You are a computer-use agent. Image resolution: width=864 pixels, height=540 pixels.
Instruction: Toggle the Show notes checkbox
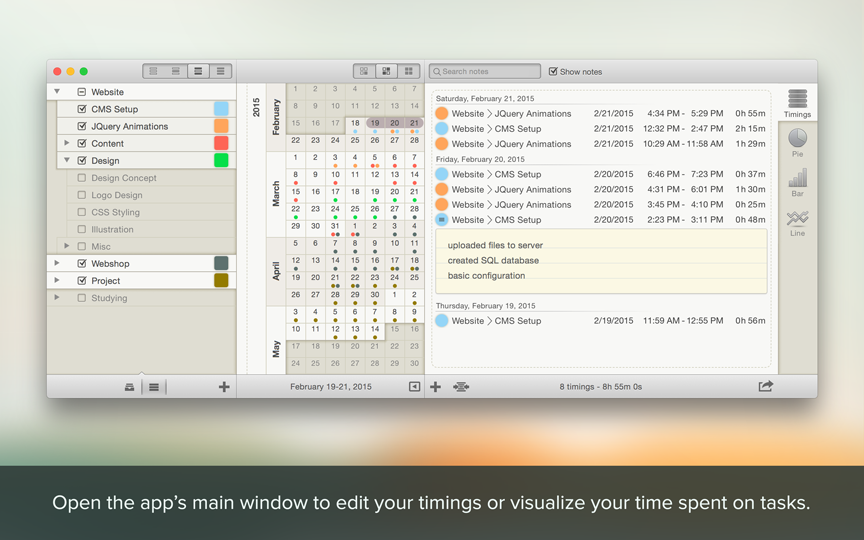[553, 71]
